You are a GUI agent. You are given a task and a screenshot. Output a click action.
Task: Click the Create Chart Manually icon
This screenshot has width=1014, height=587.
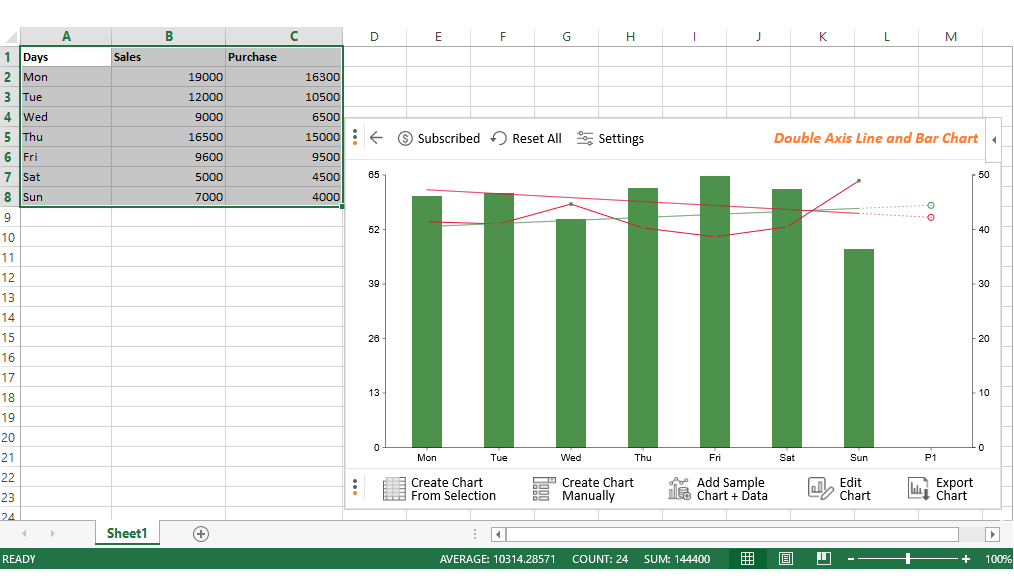coord(544,489)
